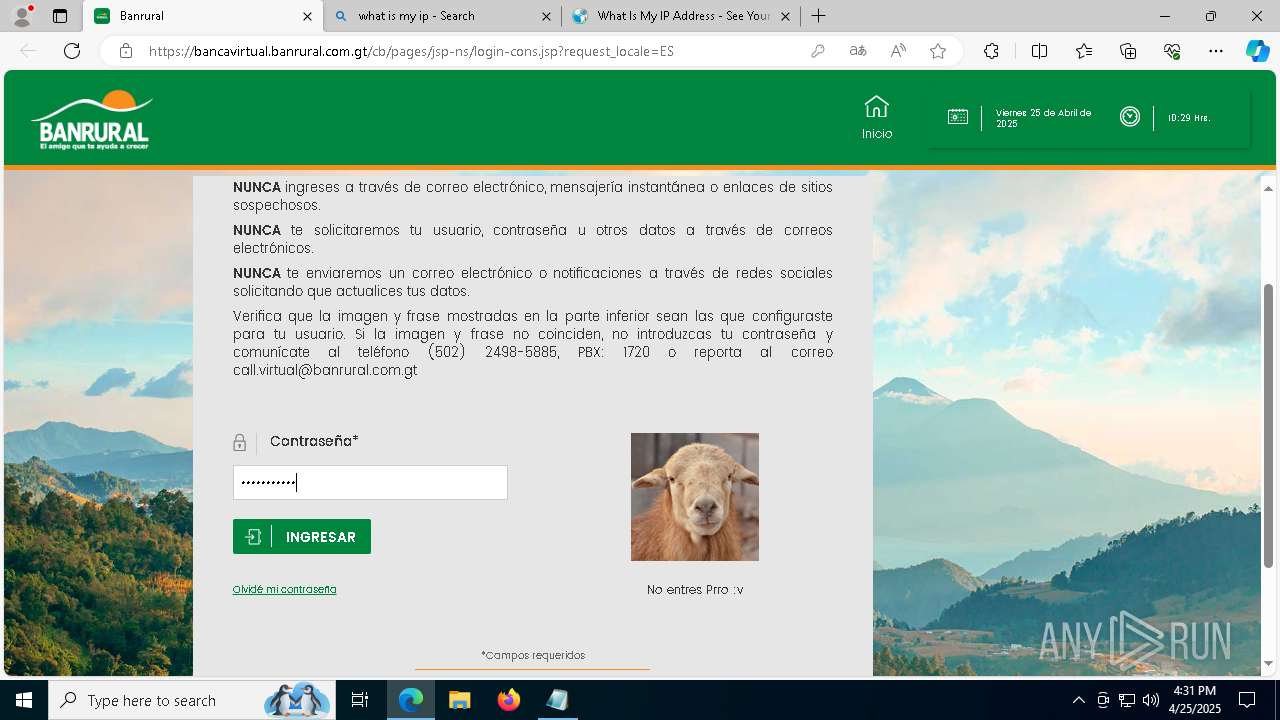Open the notification center icon
The height and width of the screenshot is (720, 1280).
1247,700
